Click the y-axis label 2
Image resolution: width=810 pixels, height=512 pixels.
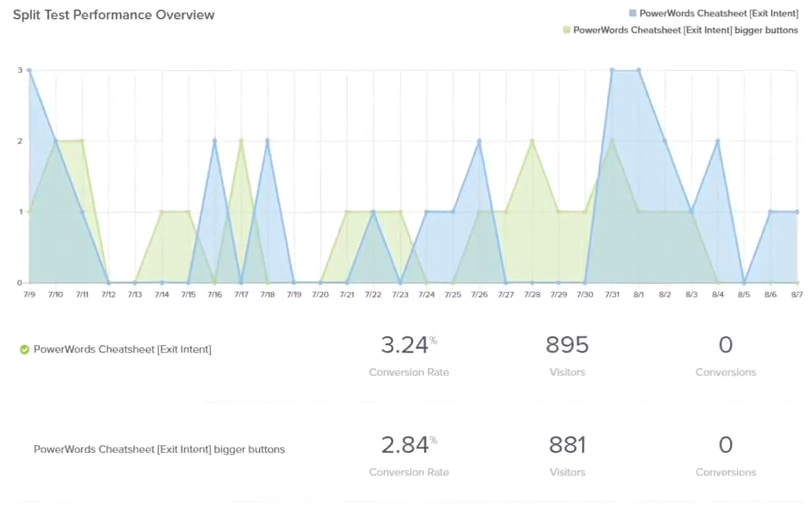click(20, 141)
